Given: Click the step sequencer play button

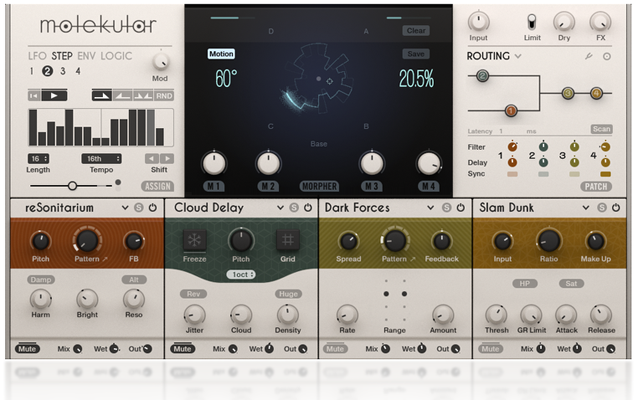Looking at the screenshot, I should tap(54, 96).
